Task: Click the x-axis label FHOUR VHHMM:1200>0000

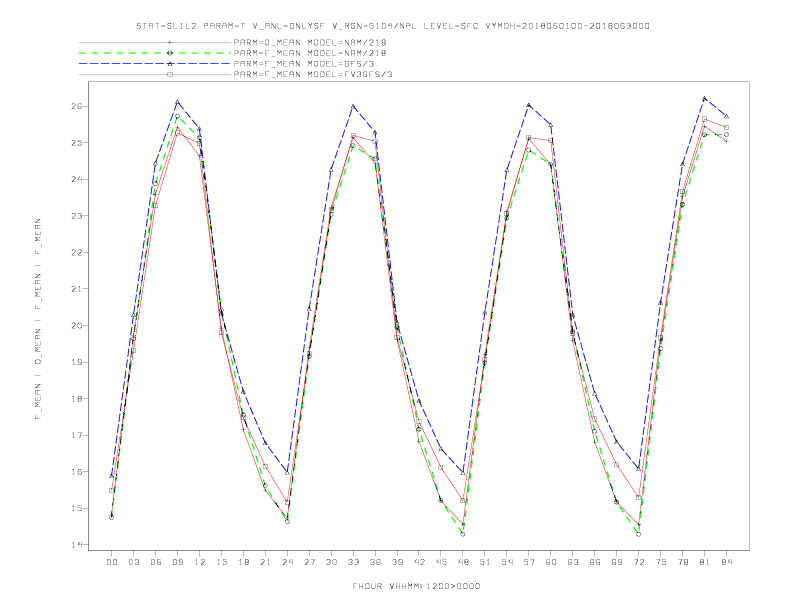Action: pyautogui.click(x=416, y=586)
